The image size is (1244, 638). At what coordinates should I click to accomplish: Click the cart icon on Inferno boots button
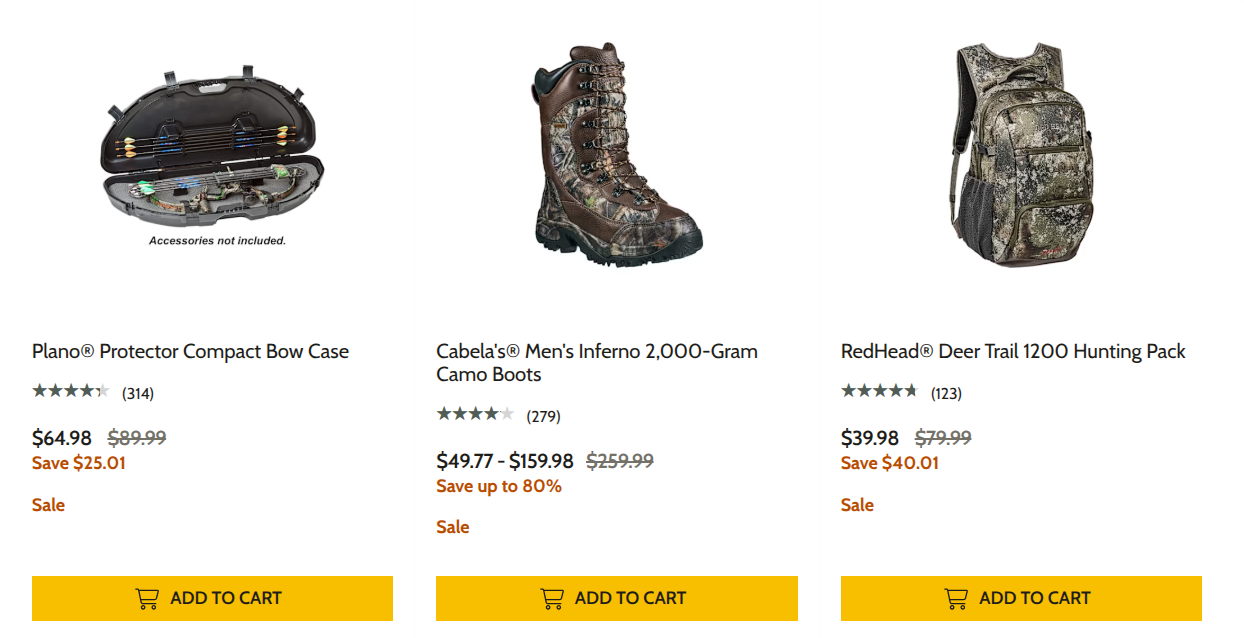pyautogui.click(x=552, y=597)
